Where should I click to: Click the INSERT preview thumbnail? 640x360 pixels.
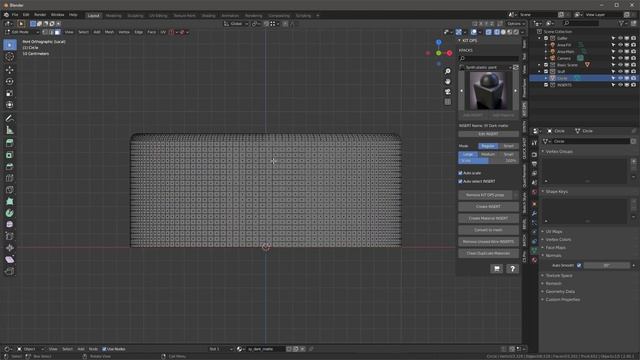(x=488, y=91)
